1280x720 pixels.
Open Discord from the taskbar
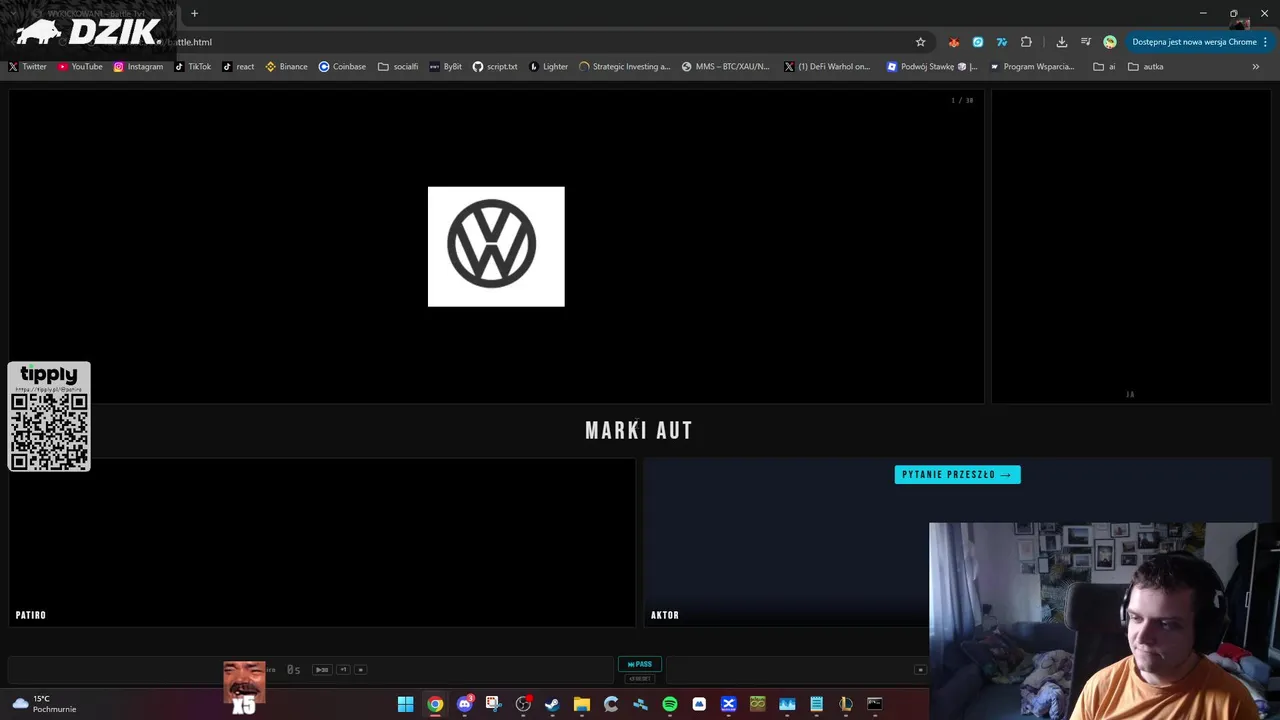[x=464, y=704]
